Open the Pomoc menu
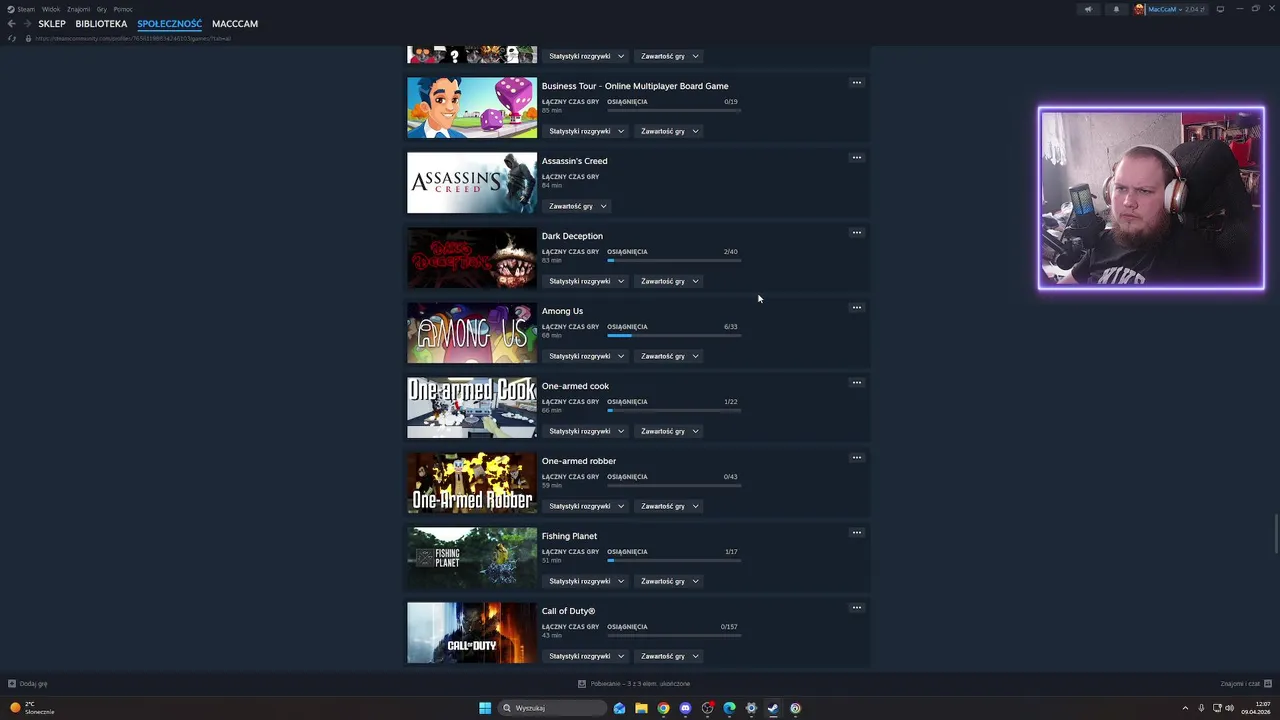The width and height of the screenshot is (1280, 720). point(123,9)
